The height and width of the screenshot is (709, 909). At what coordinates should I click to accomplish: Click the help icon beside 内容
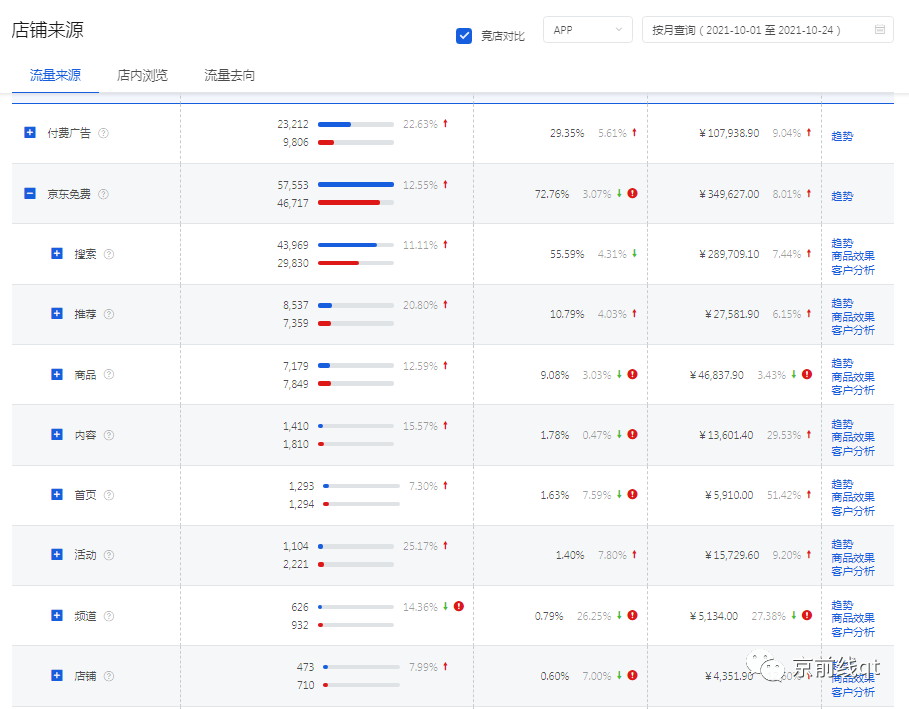[108, 435]
